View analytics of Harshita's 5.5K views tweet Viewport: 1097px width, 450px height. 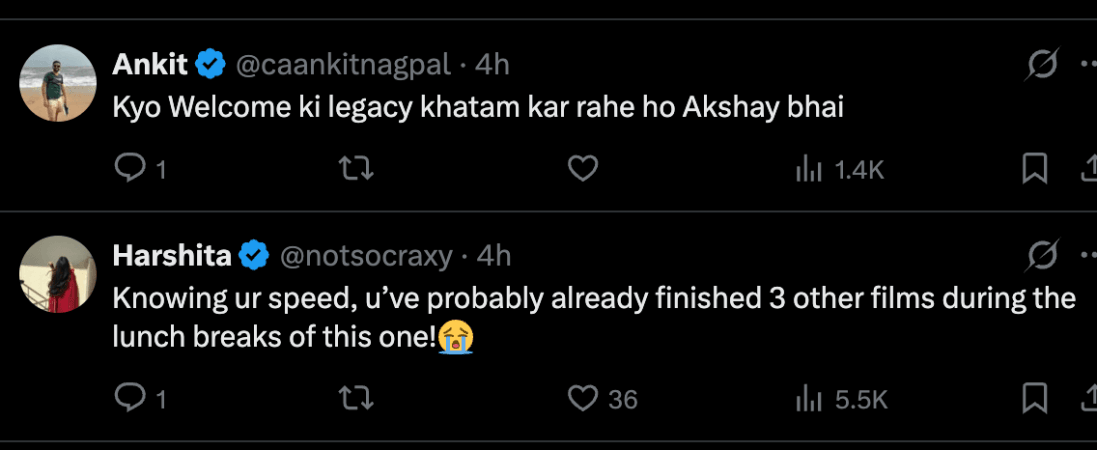click(808, 400)
